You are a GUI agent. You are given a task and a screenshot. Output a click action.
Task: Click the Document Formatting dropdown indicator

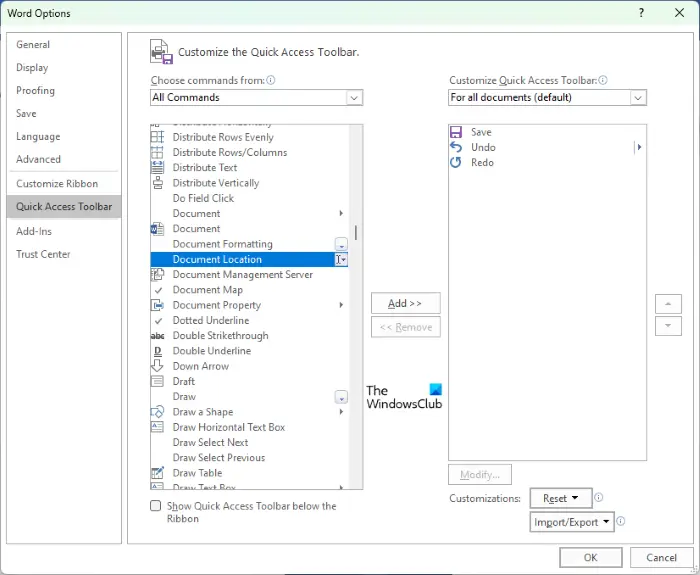pyautogui.click(x=341, y=244)
